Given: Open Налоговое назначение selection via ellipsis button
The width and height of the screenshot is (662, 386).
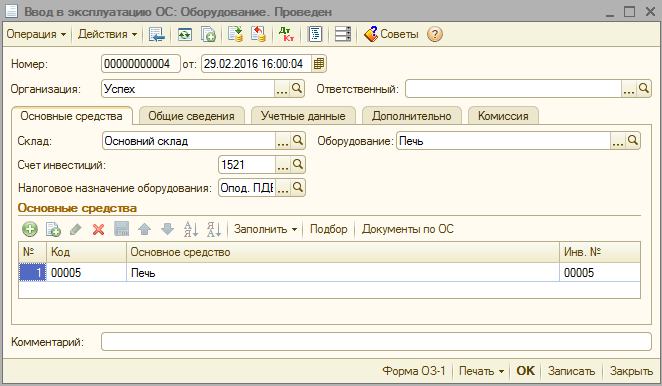Looking at the screenshot, I should point(282,188).
